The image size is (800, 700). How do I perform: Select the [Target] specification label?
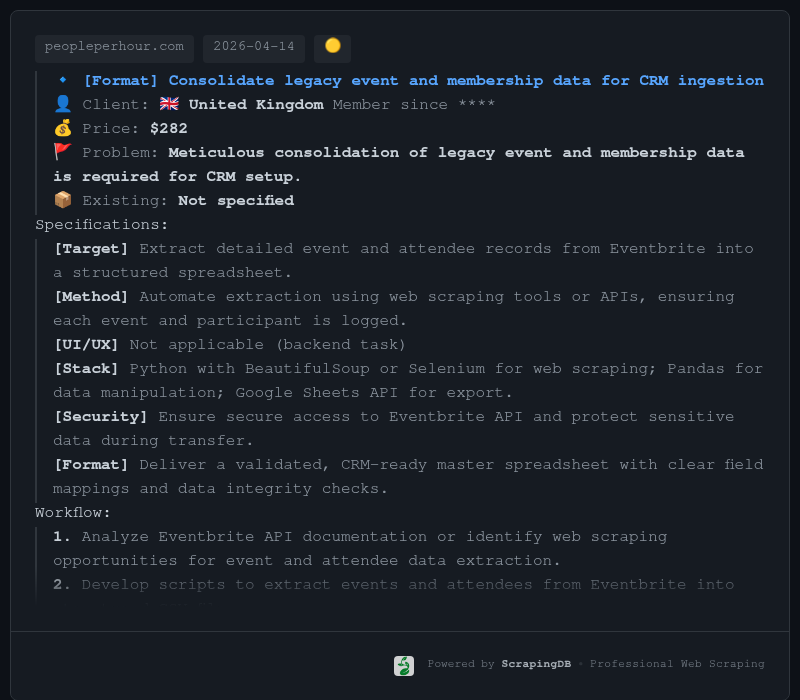point(91,248)
